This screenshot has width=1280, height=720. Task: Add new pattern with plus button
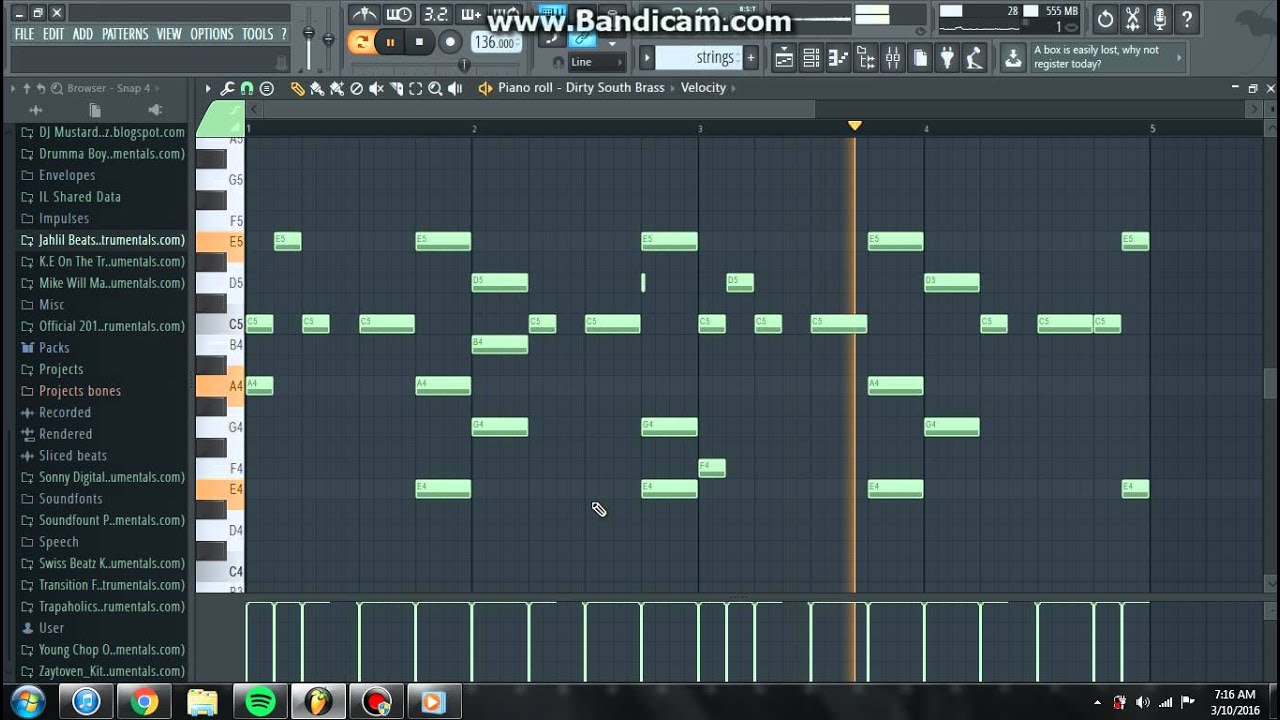point(750,57)
